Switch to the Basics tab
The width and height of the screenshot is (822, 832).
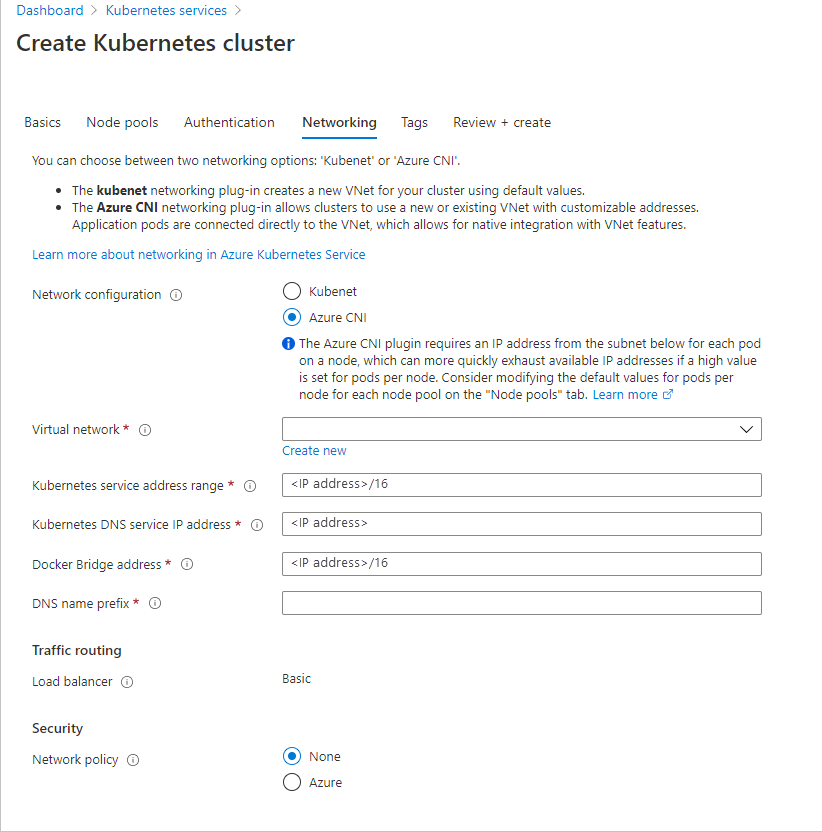(42, 122)
